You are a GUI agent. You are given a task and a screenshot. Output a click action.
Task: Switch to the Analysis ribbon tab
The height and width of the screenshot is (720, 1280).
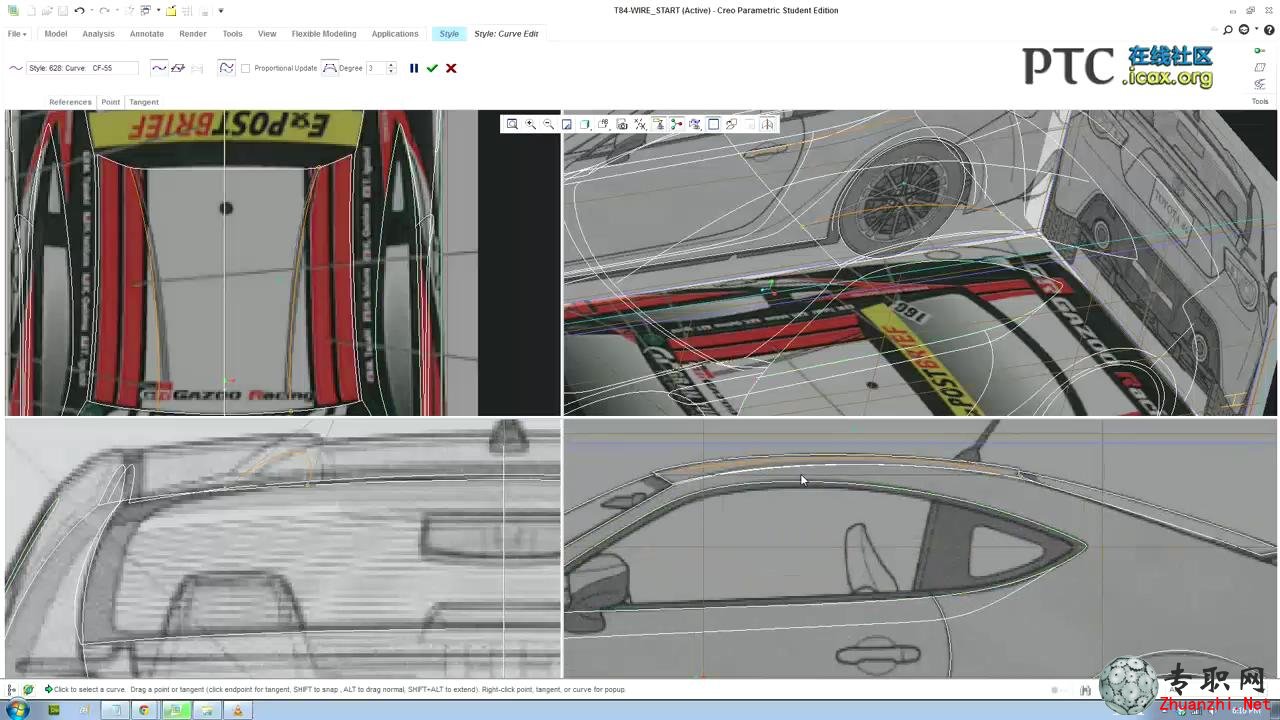click(x=98, y=34)
